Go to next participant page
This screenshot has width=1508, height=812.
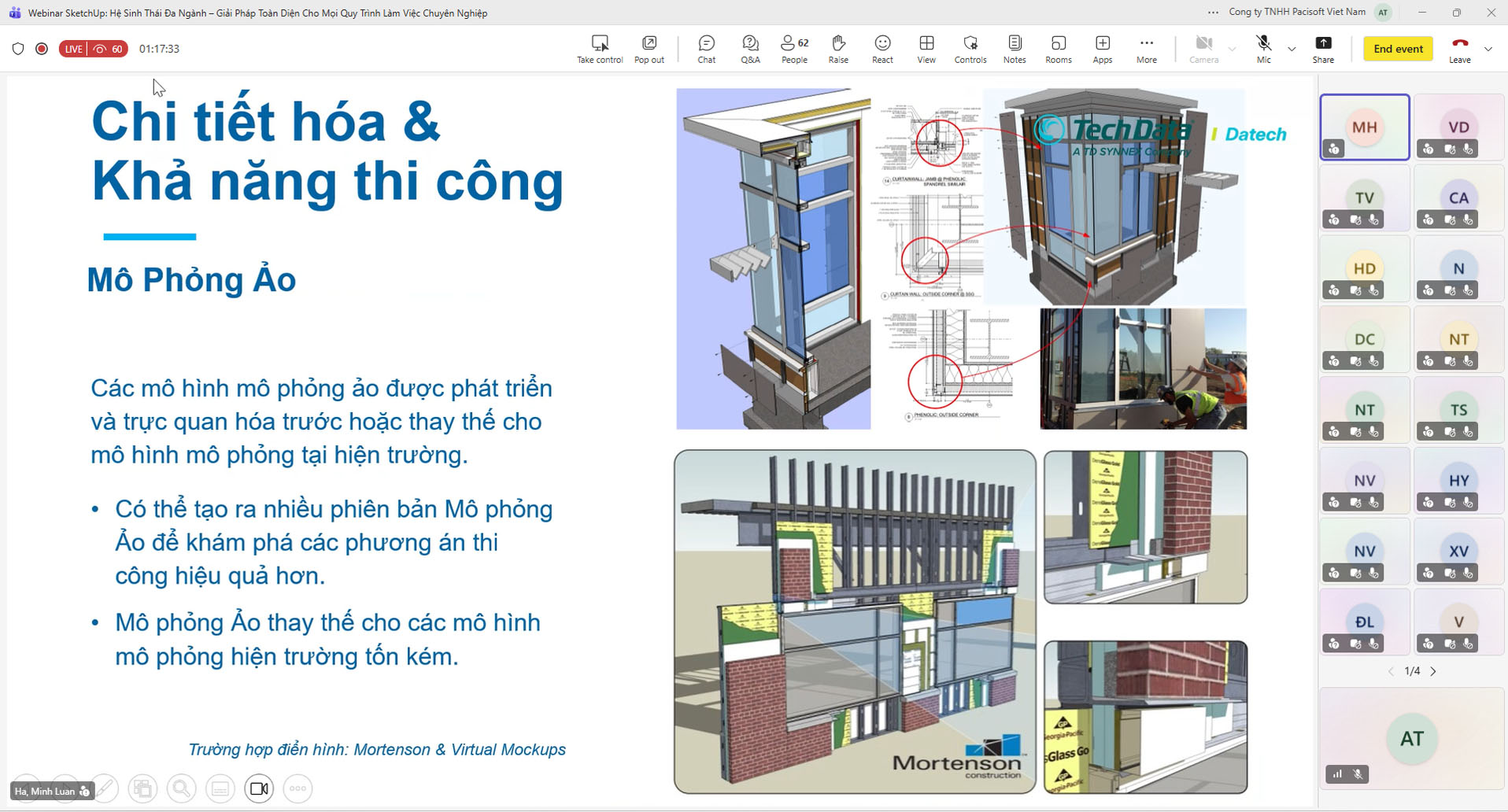[x=1433, y=671]
